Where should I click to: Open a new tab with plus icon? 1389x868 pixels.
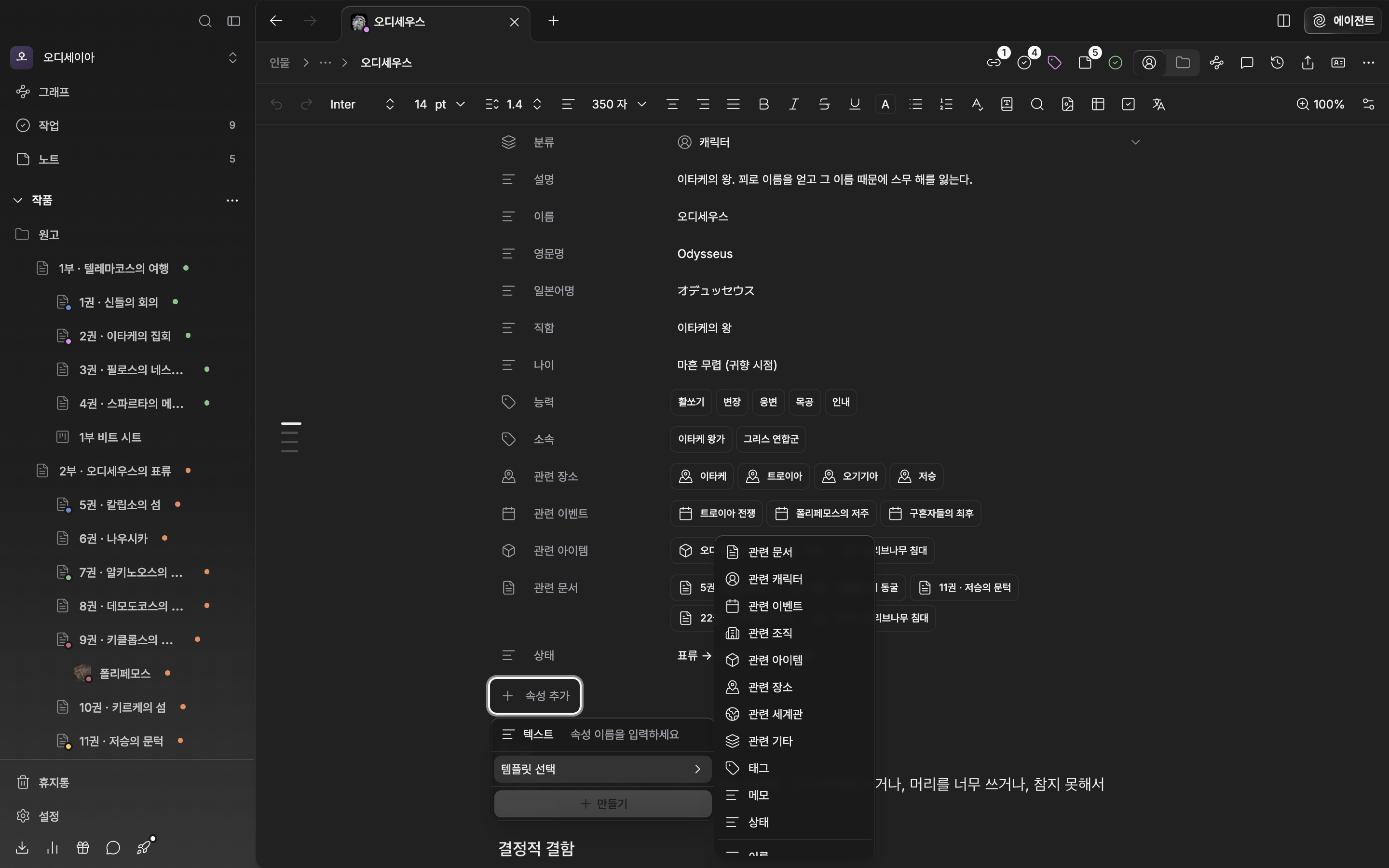[553, 21]
